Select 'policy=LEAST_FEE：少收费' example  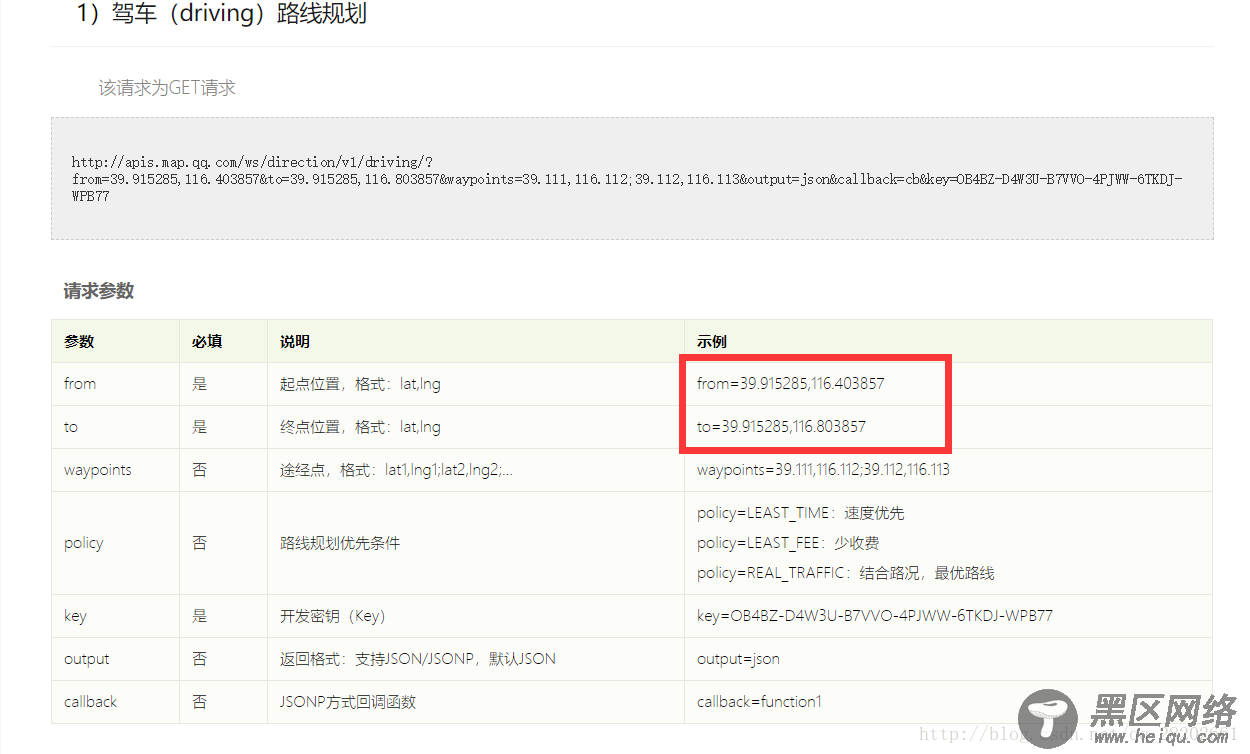click(x=788, y=543)
